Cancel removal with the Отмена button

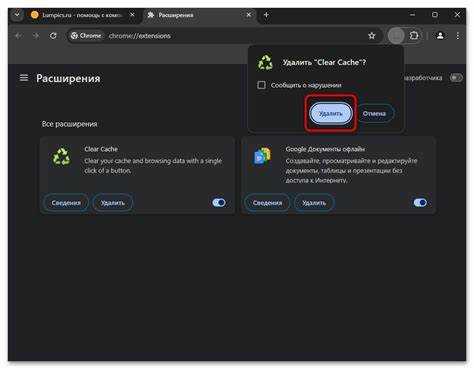coord(374,113)
